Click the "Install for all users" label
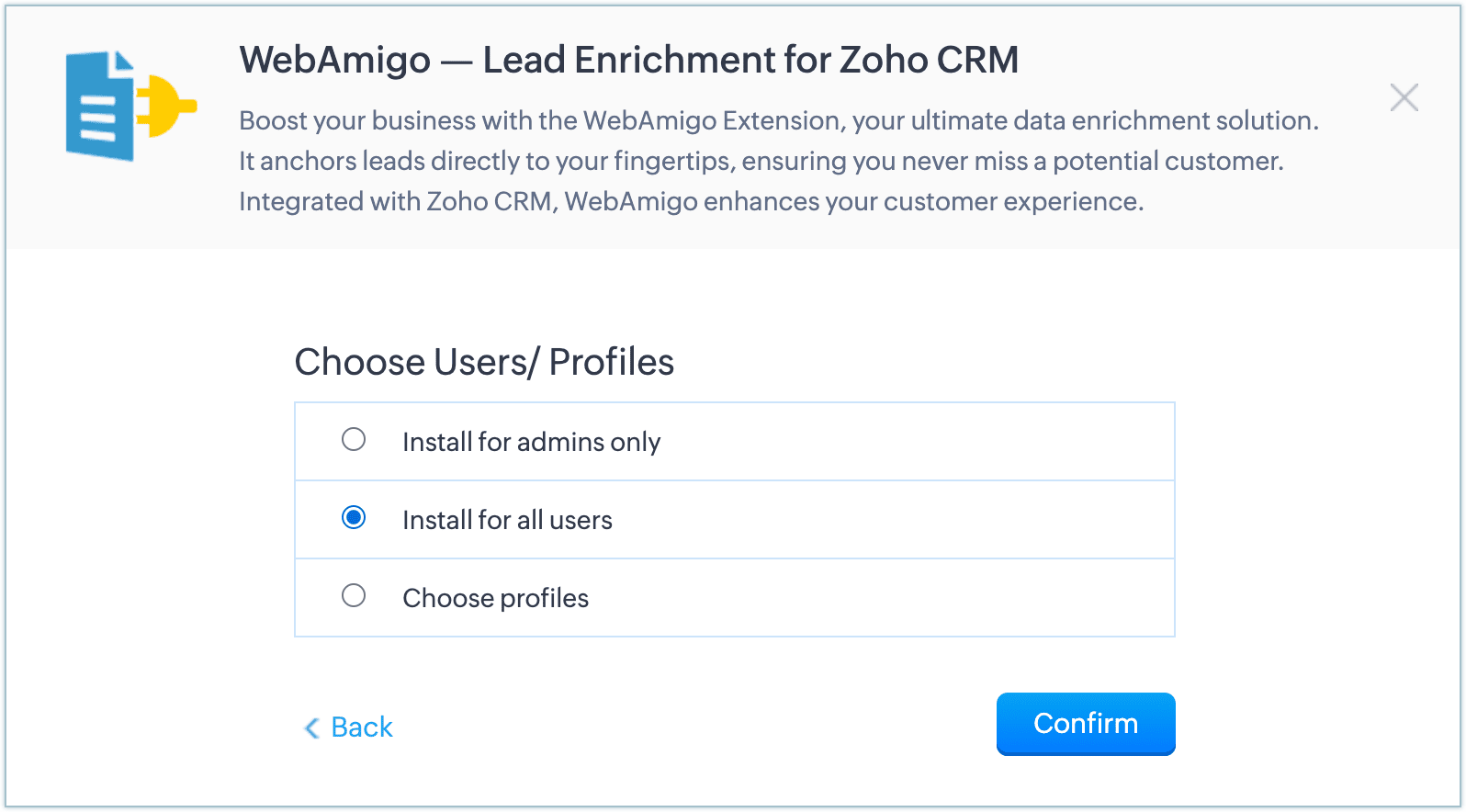 pos(507,520)
